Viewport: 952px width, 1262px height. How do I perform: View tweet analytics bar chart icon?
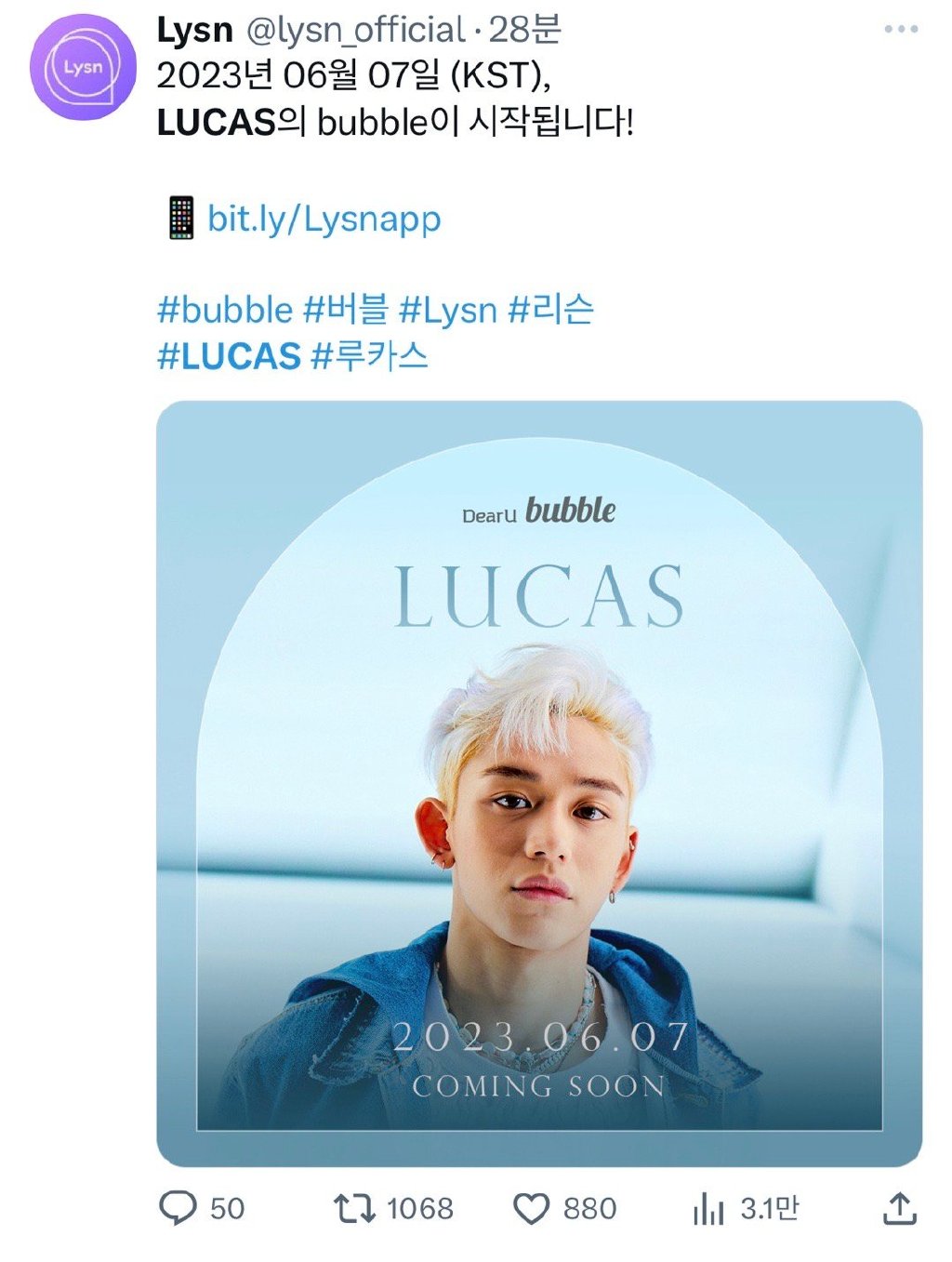tap(708, 1209)
